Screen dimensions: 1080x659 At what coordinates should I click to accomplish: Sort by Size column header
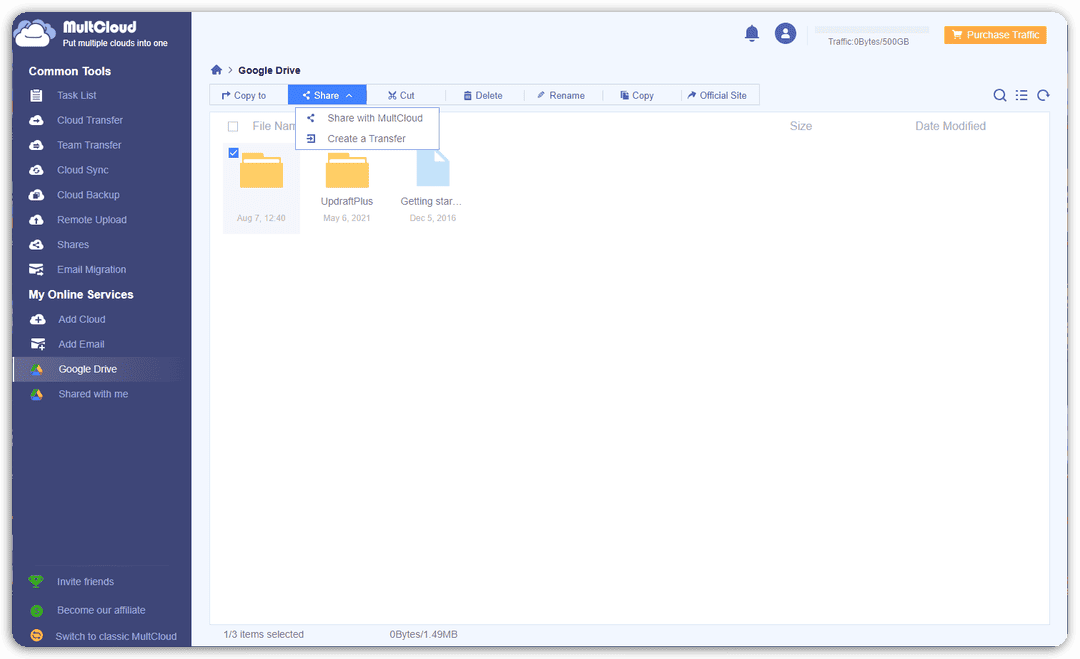point(800,126)
